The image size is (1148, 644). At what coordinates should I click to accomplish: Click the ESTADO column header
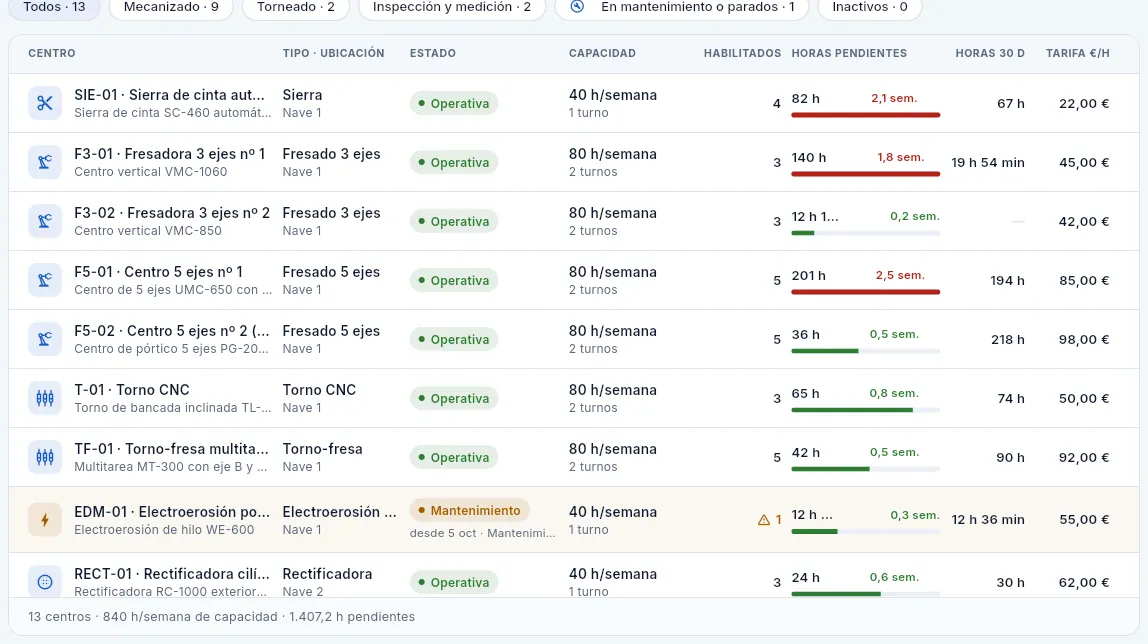click(433, 53)
